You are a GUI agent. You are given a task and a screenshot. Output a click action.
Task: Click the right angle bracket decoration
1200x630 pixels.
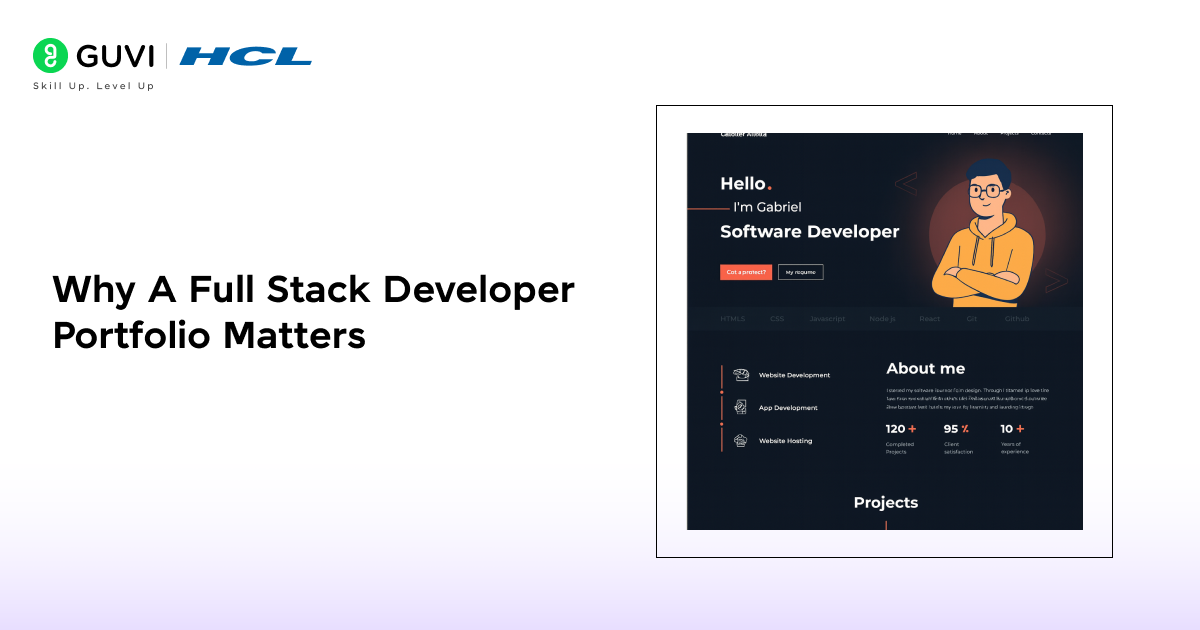coord(1056,281)
